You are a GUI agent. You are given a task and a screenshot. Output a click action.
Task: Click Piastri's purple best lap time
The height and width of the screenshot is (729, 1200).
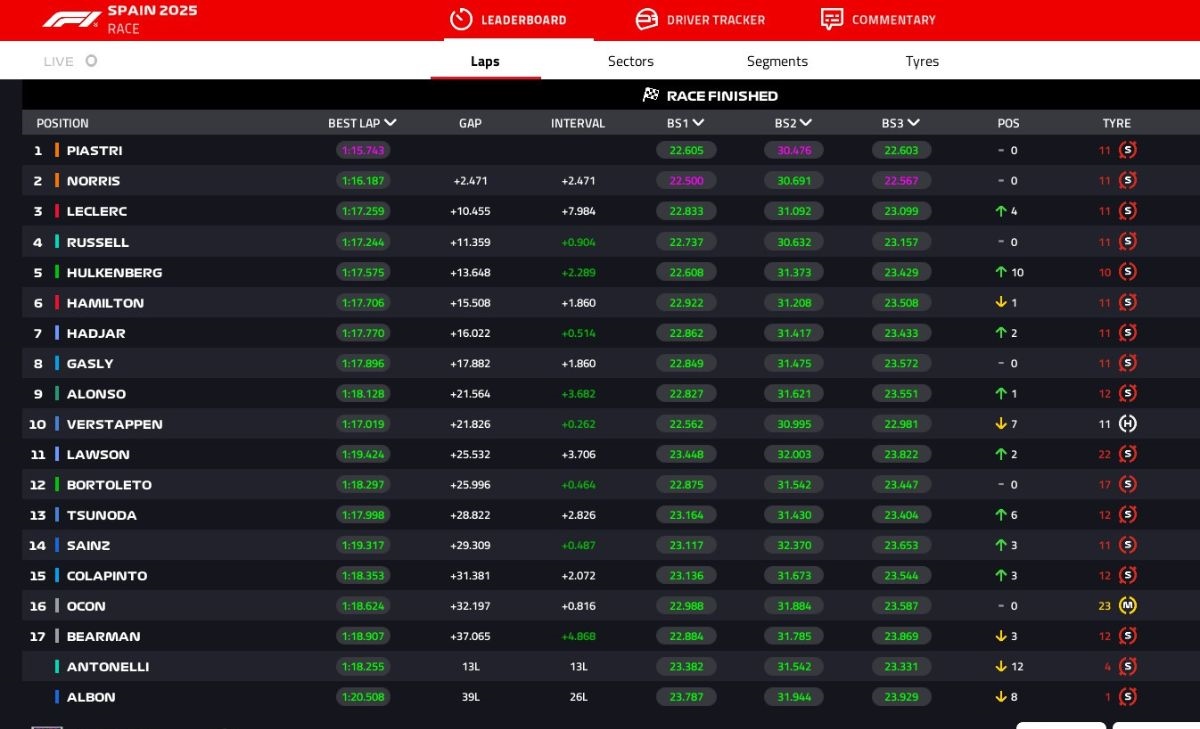[x=363, y=151]
